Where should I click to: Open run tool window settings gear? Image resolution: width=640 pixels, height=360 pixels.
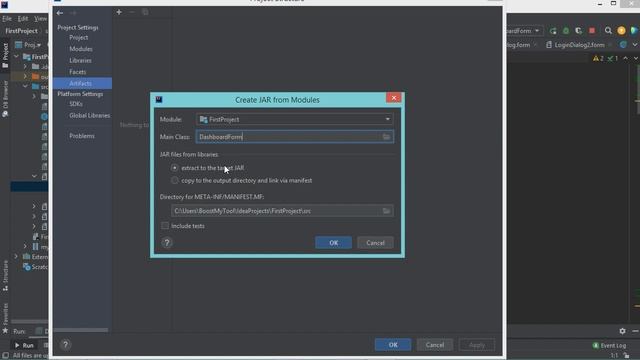click(x=622, y=331)
